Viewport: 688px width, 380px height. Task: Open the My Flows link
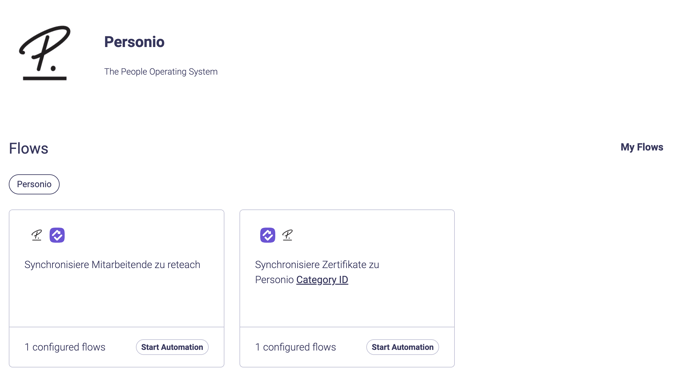[x=641, y=147]
